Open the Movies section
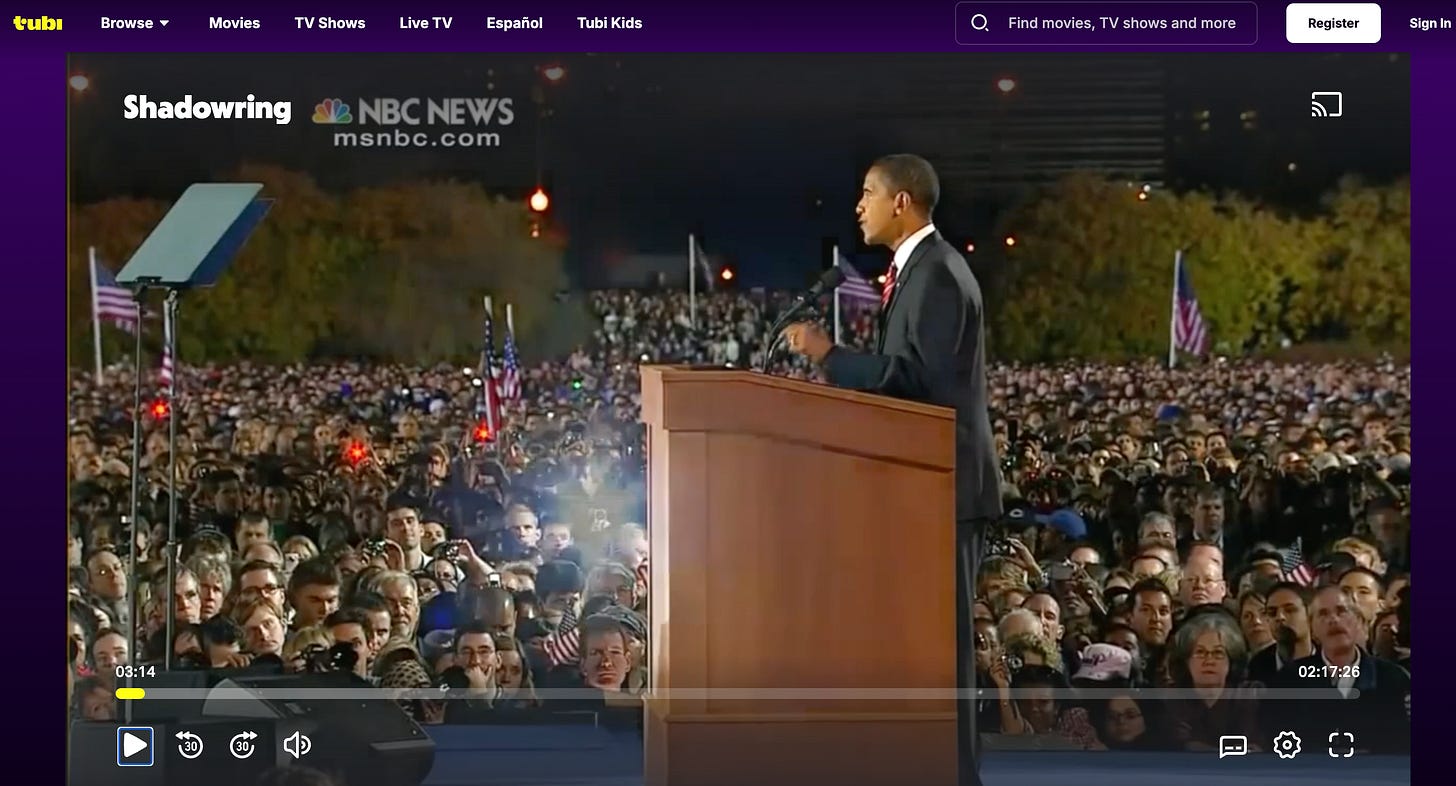 tap(234, 22)
